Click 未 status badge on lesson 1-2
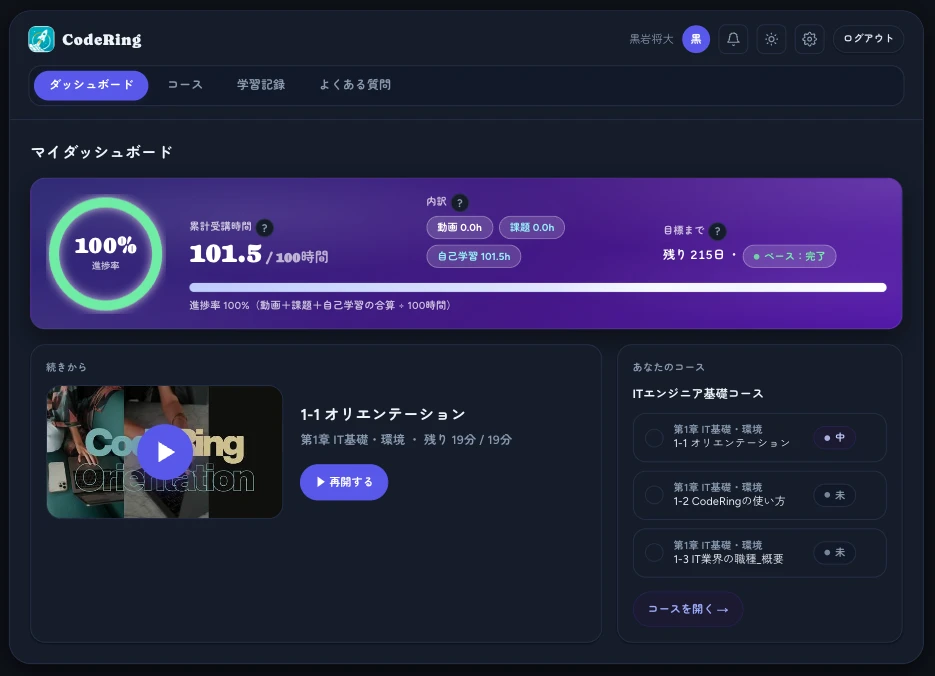935x676 pixels. point(834,495)
